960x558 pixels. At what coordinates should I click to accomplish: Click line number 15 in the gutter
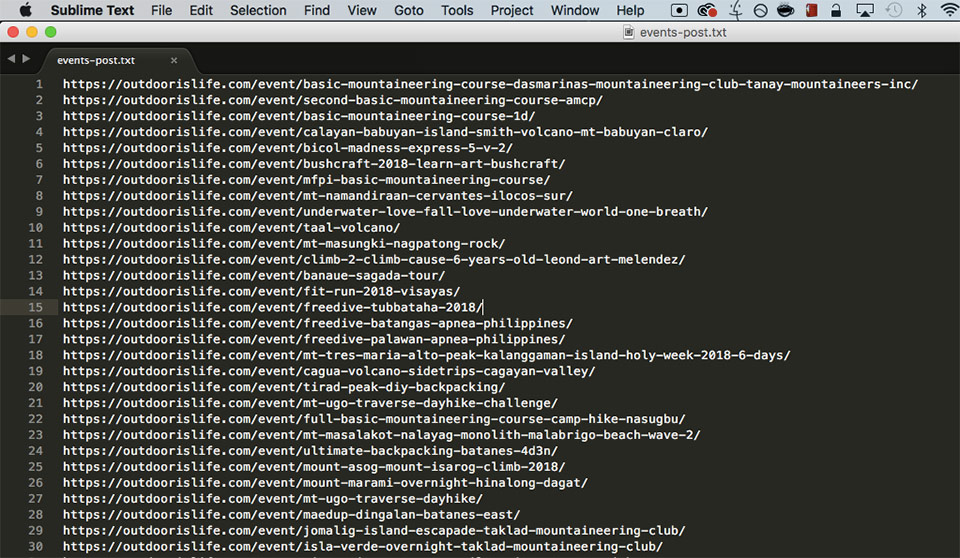click(x=36, y=307)
